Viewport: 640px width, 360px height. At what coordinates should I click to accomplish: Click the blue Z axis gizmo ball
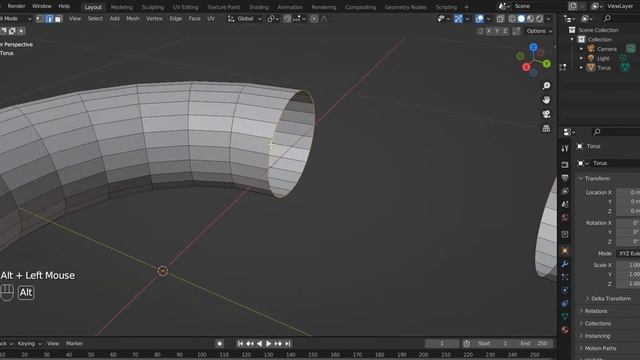click(533, 47)
